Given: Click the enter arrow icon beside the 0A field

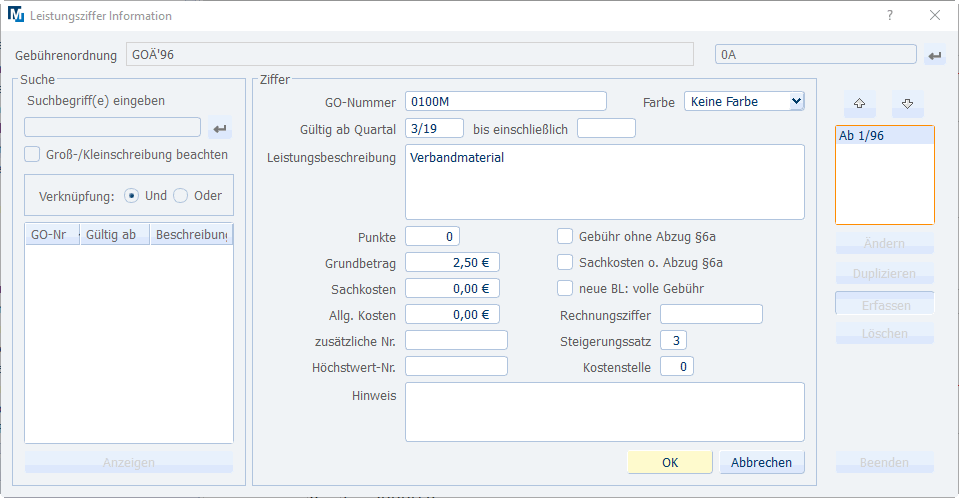Looking at the screenshot, I should click(935, 55).
